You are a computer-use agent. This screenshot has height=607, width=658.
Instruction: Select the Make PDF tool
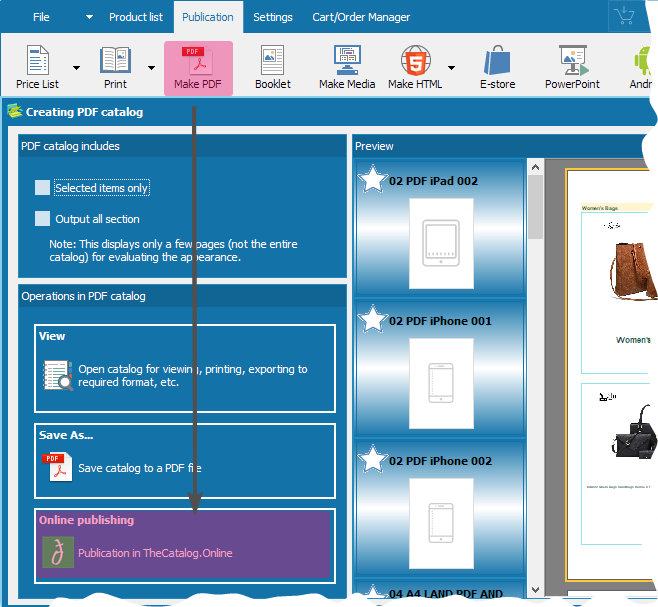198,68
